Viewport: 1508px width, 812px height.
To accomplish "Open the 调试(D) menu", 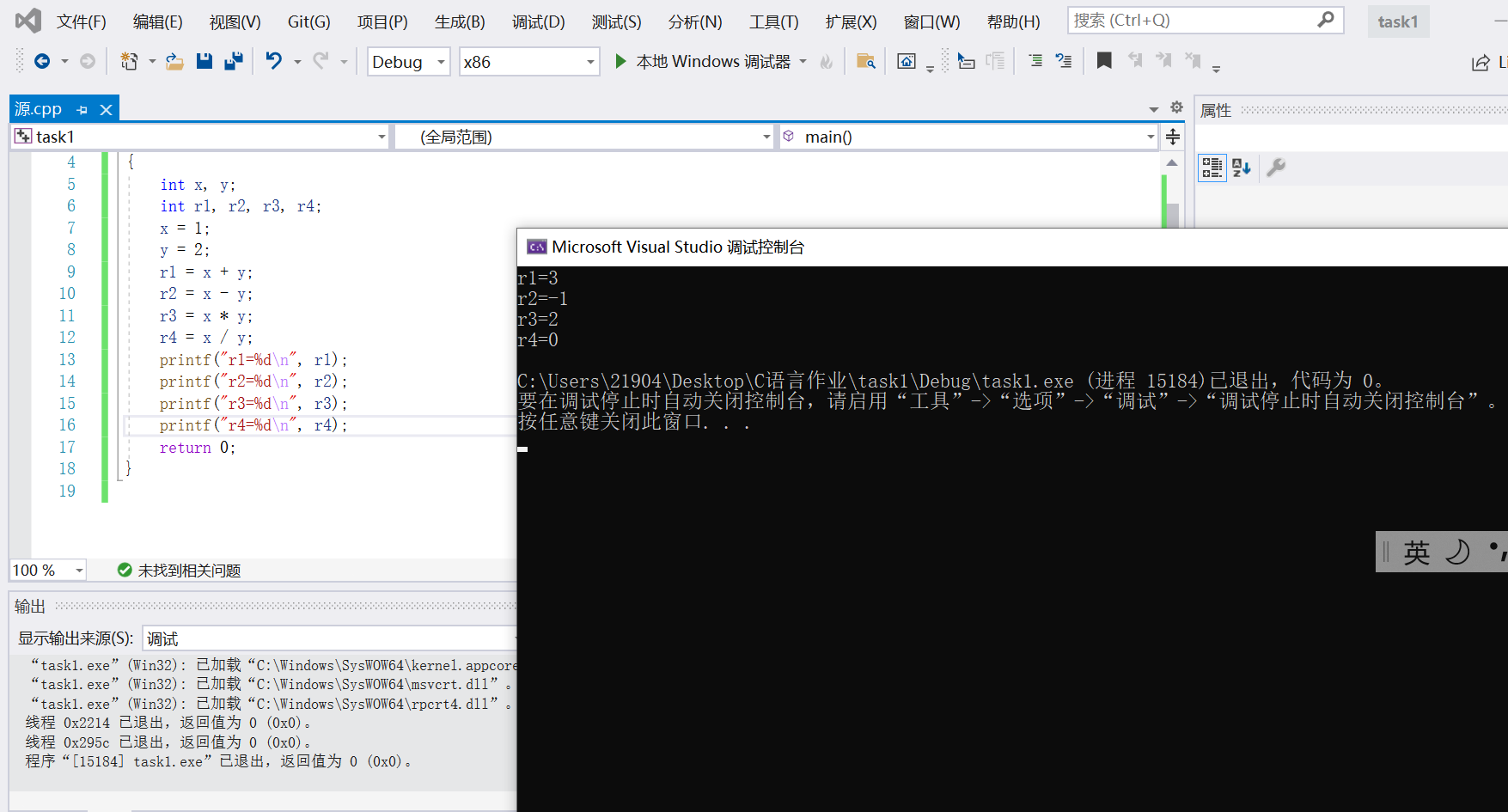I will [x=539, y=21].
